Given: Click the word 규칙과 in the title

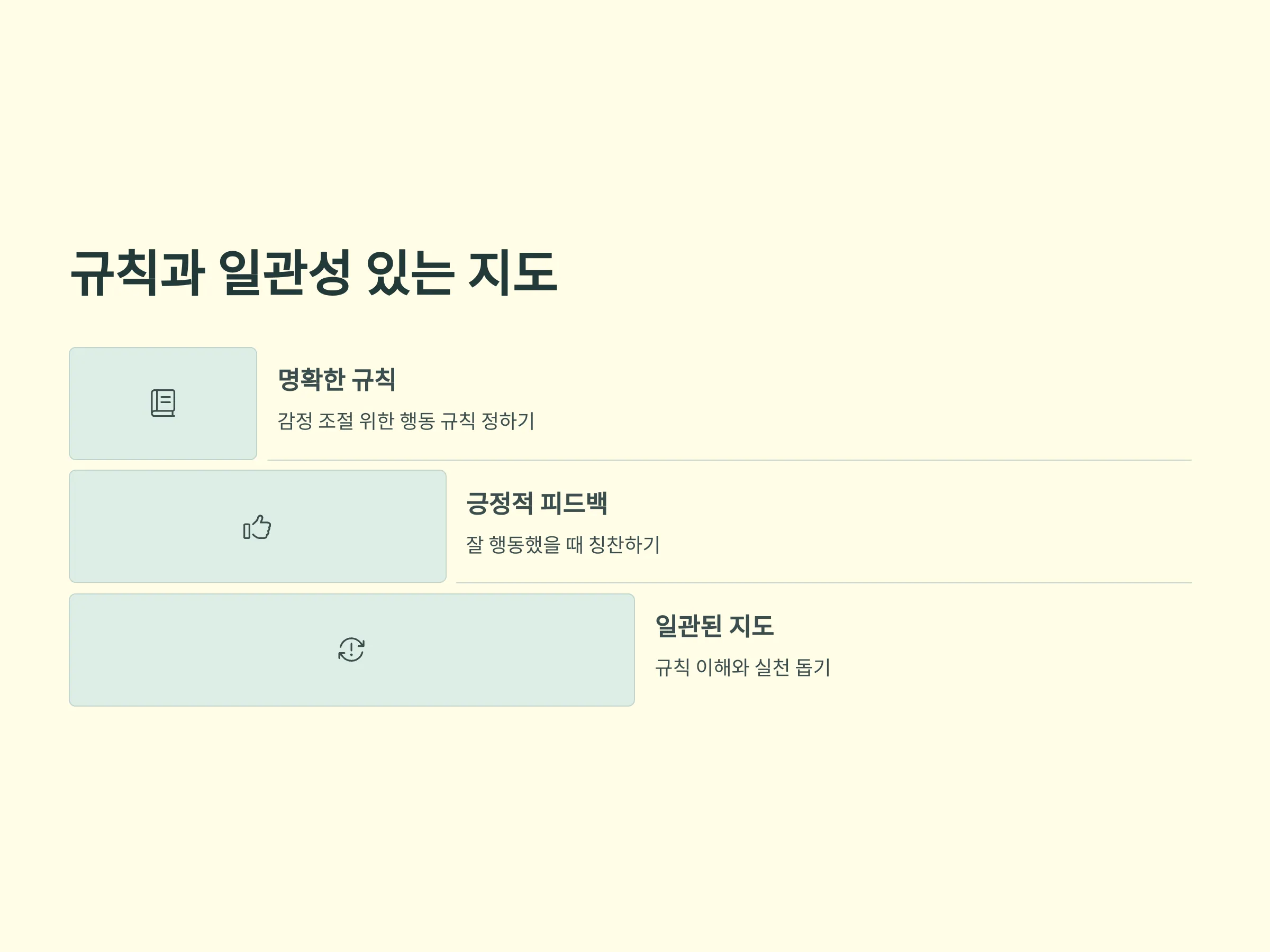Looking at the screenshot, I should (x=138, y=273).
